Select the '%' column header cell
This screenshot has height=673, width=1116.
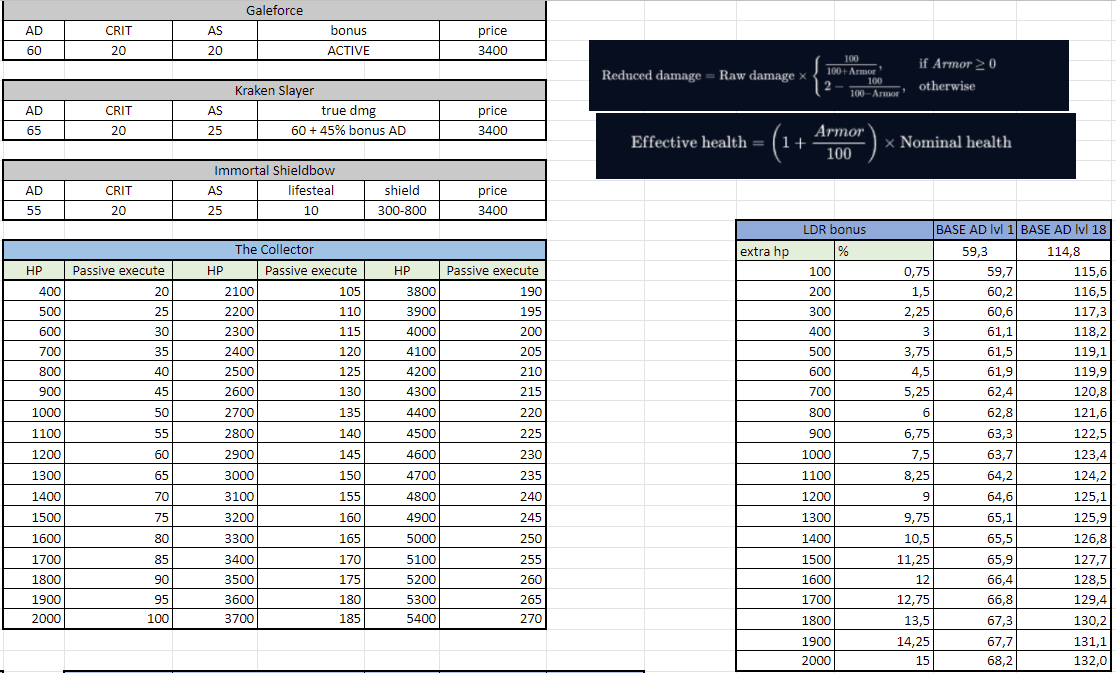884,251
